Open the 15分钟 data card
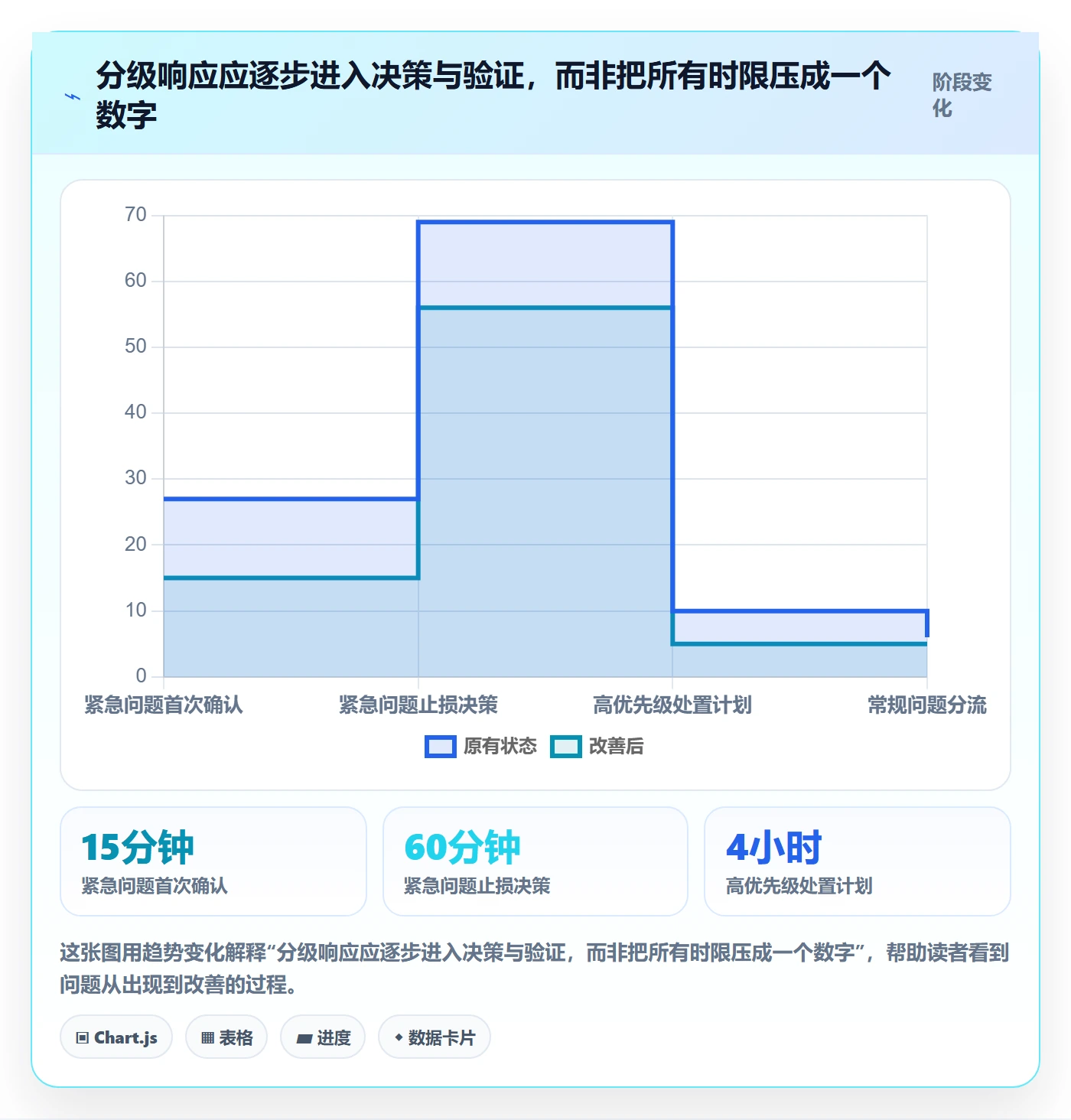Viewport: 1071px width, 1120px height. [213, 861]
